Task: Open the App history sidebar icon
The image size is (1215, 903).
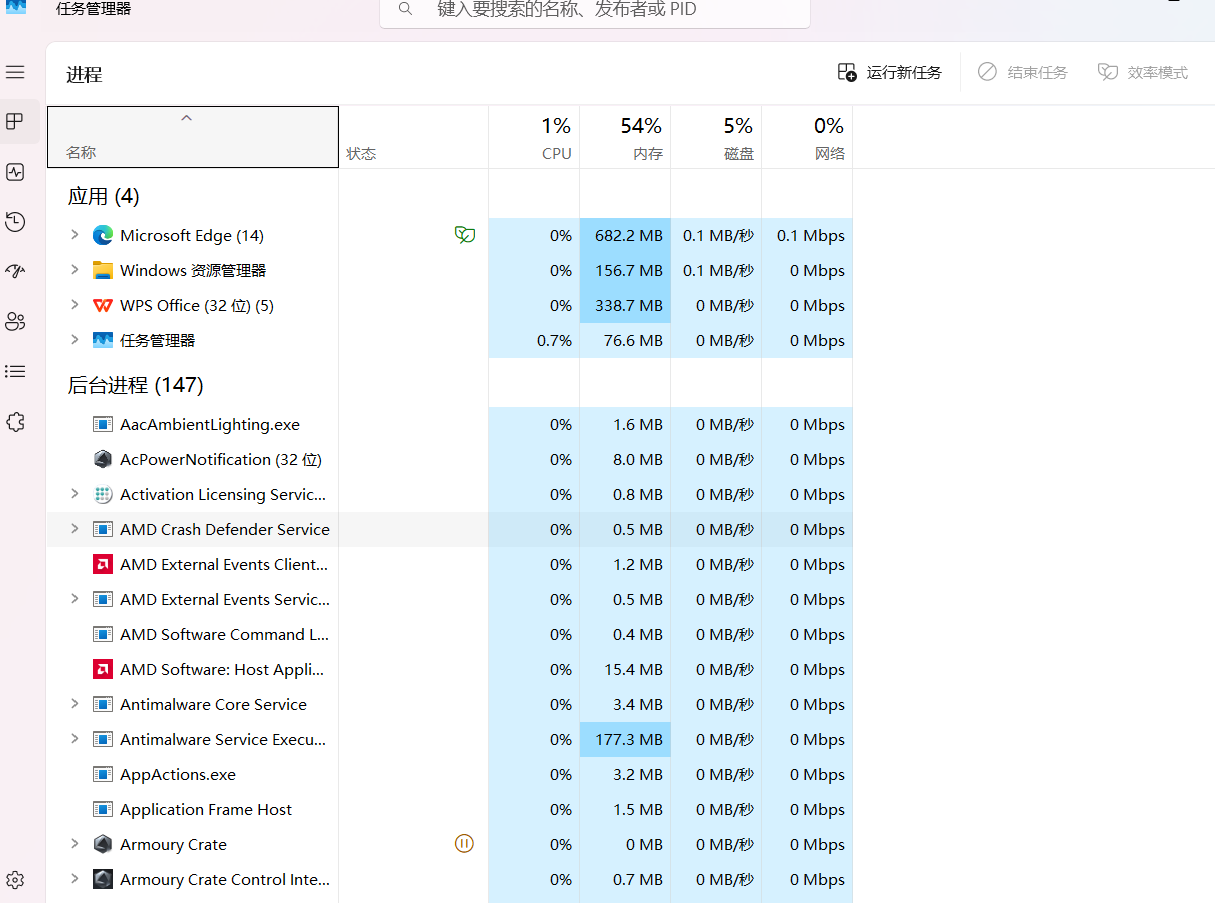Action: [15, 222]
